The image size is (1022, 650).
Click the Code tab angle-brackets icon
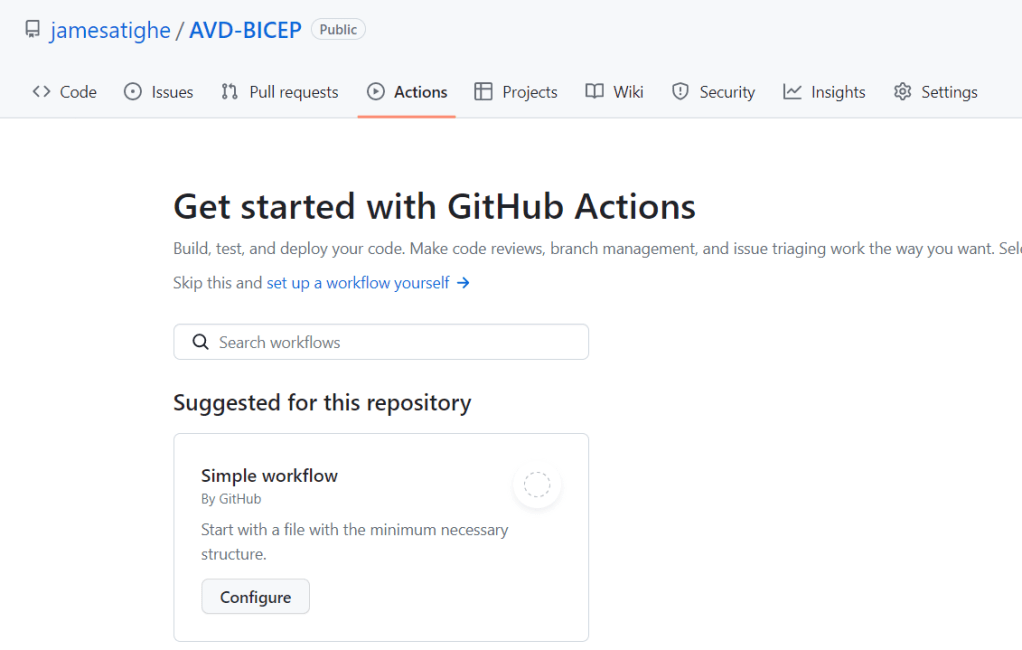click(41, 92)
